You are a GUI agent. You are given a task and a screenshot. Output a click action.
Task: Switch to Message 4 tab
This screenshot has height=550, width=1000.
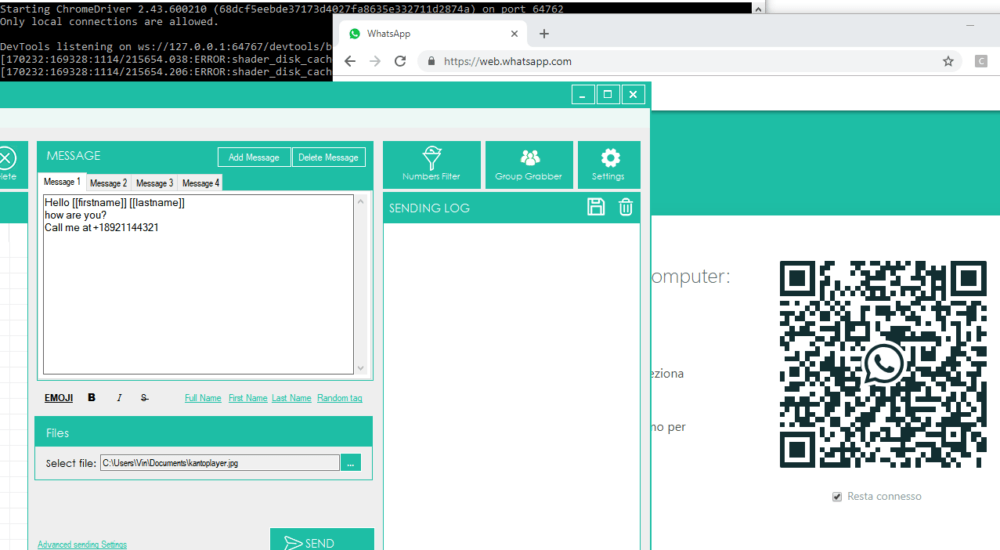[201, 183]
